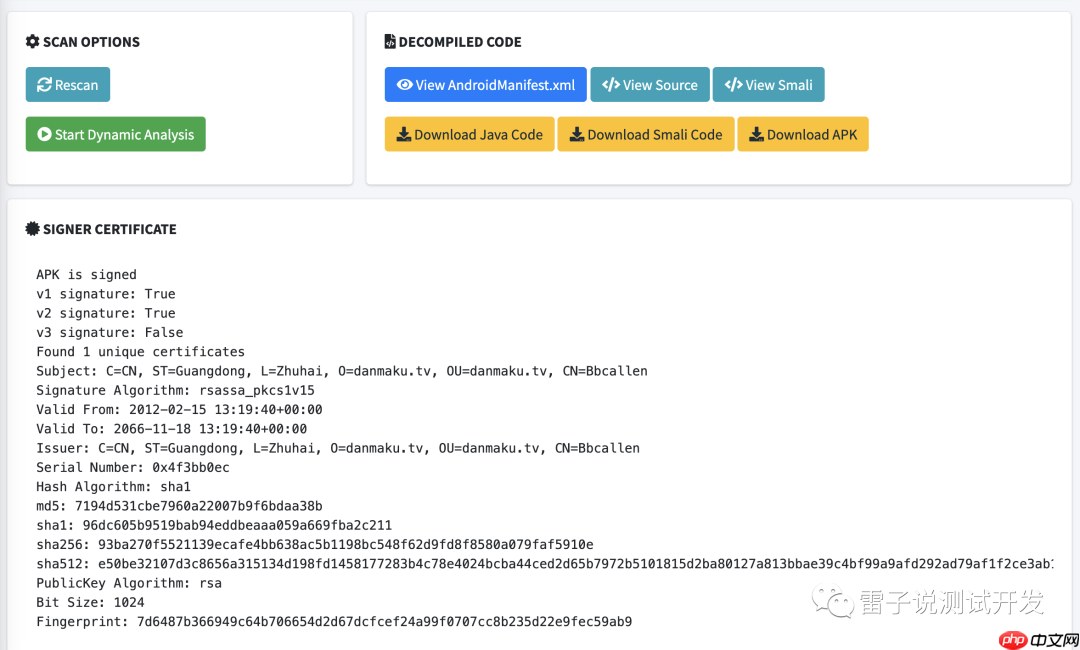Click the 'v2 signature: True' line

(x=105, y=313)
